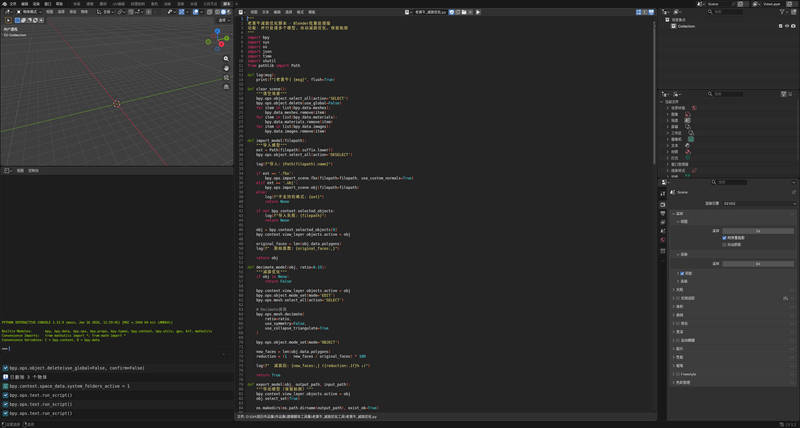Image resolution: width=800 pixels, height=428 pixels.
Task: Choose the subtract selection mode icon
Action: pyautogui.click(x=29, y=20)
